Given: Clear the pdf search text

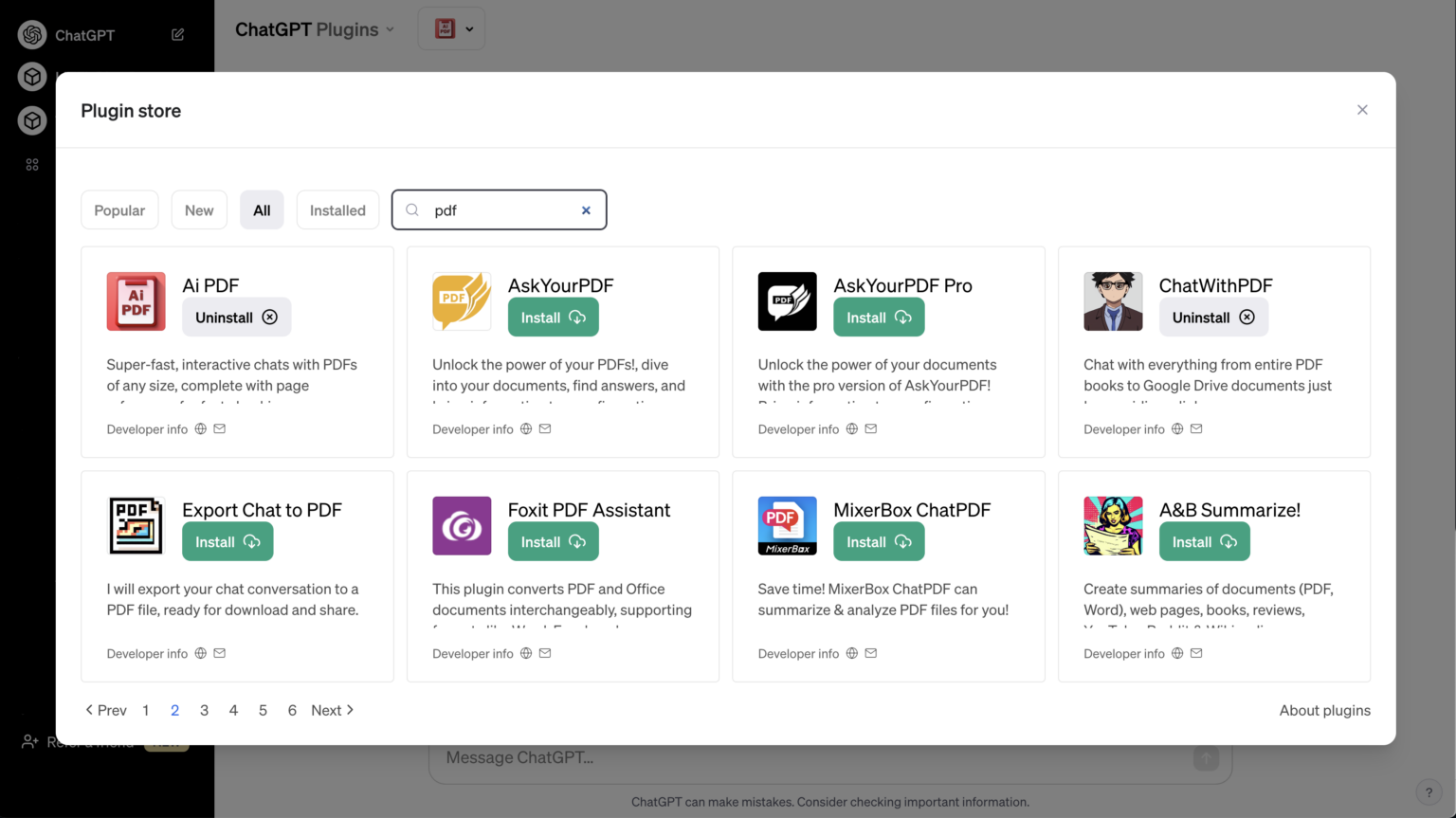Looking at the screenshot, I should pyautogui.click(x=586, y=210).
